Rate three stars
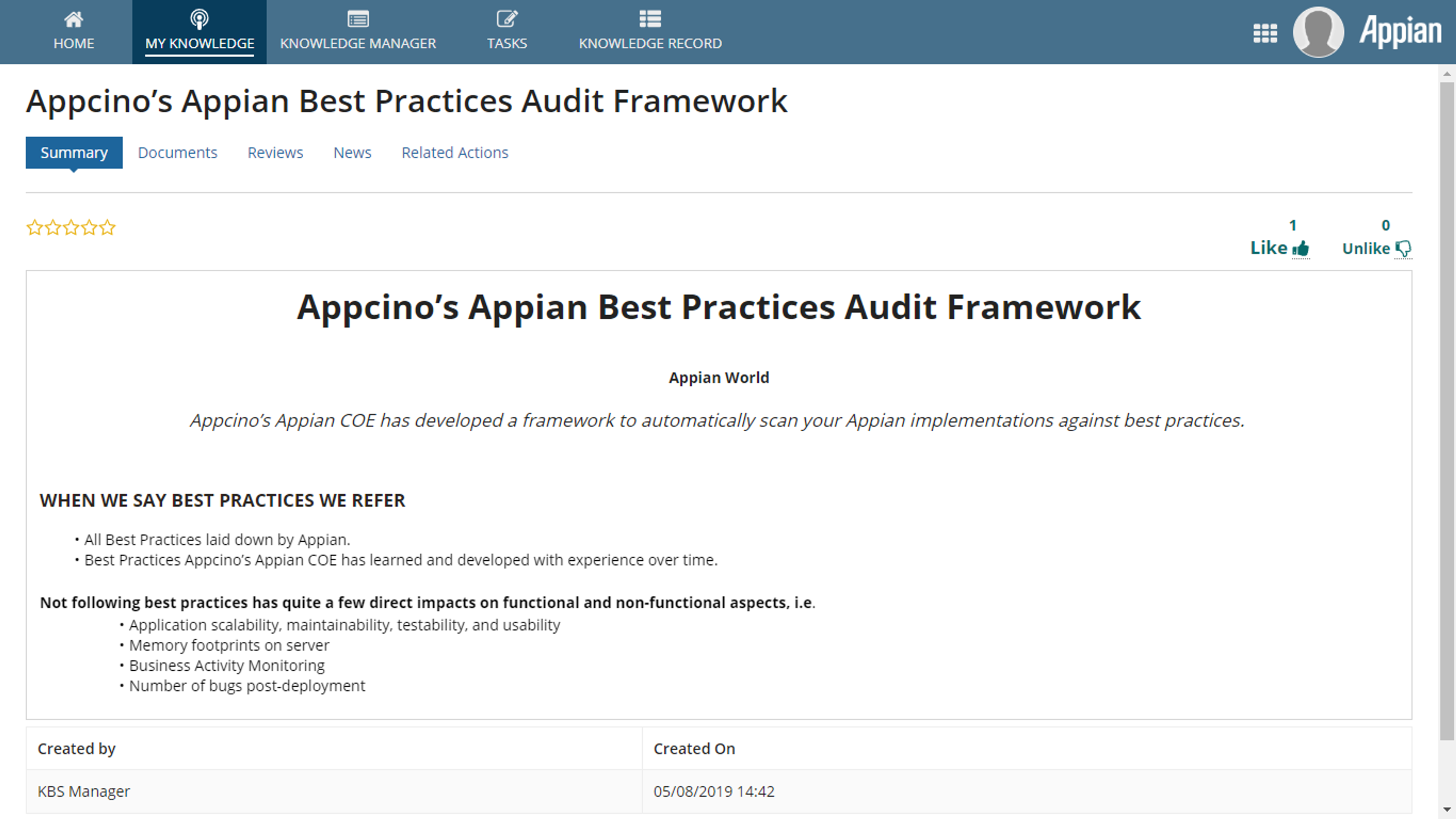This screenshot has width=1456, height=819. (71, 227)
